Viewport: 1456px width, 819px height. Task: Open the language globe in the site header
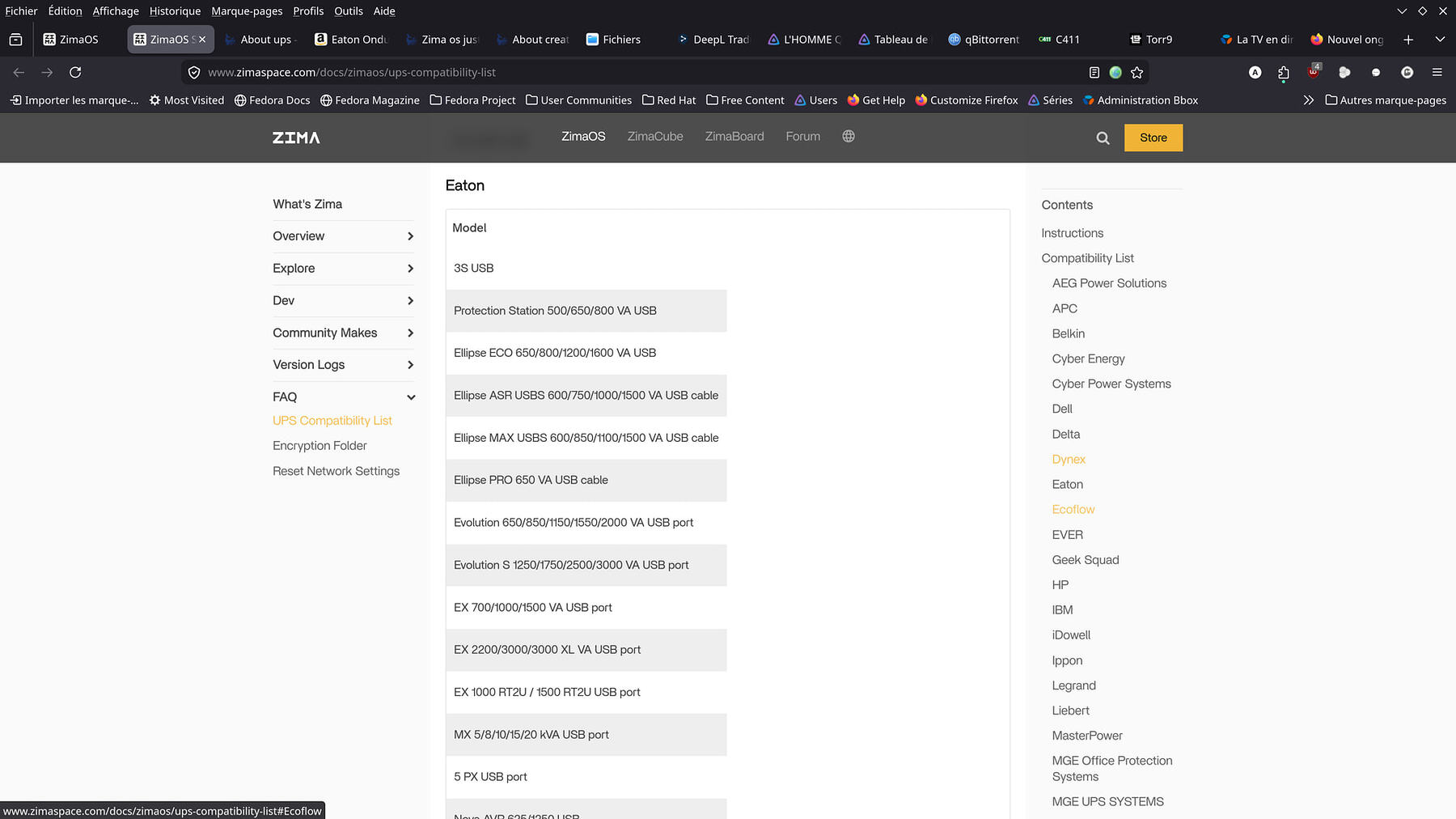(x=849, y=137)
